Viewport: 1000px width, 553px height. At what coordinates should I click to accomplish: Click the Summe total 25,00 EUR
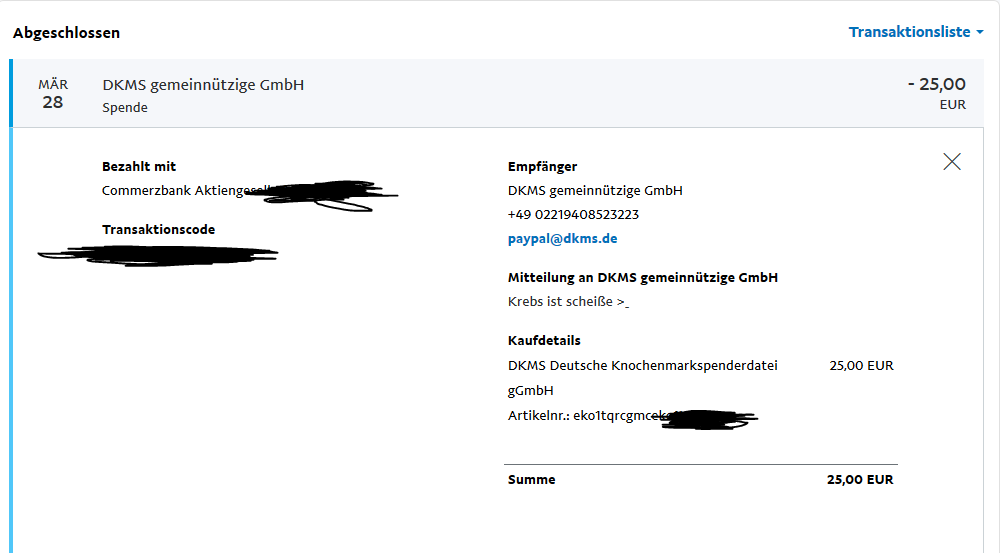860,480
